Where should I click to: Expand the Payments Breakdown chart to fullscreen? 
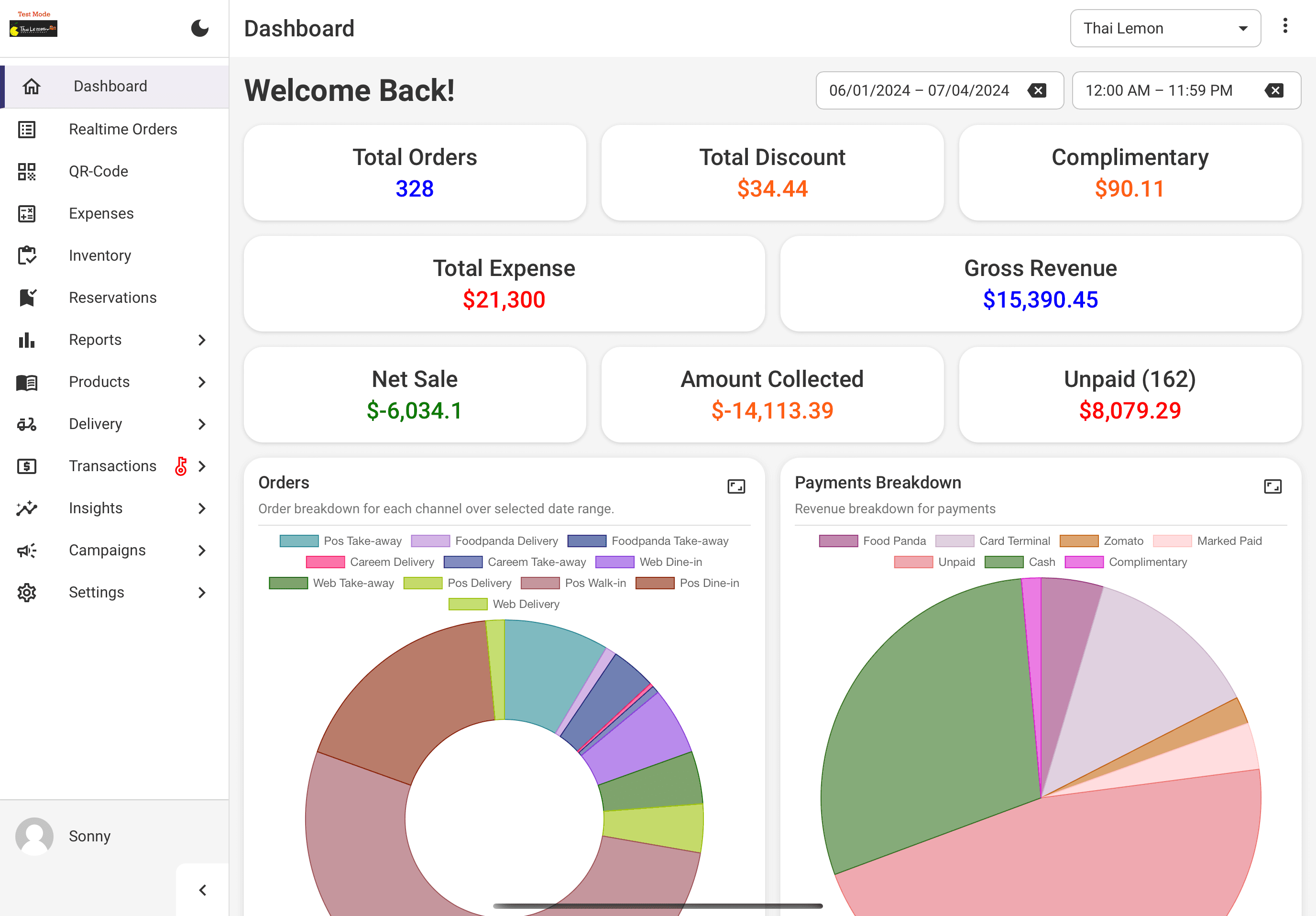pyautogui.click(x=1272, y=486)
